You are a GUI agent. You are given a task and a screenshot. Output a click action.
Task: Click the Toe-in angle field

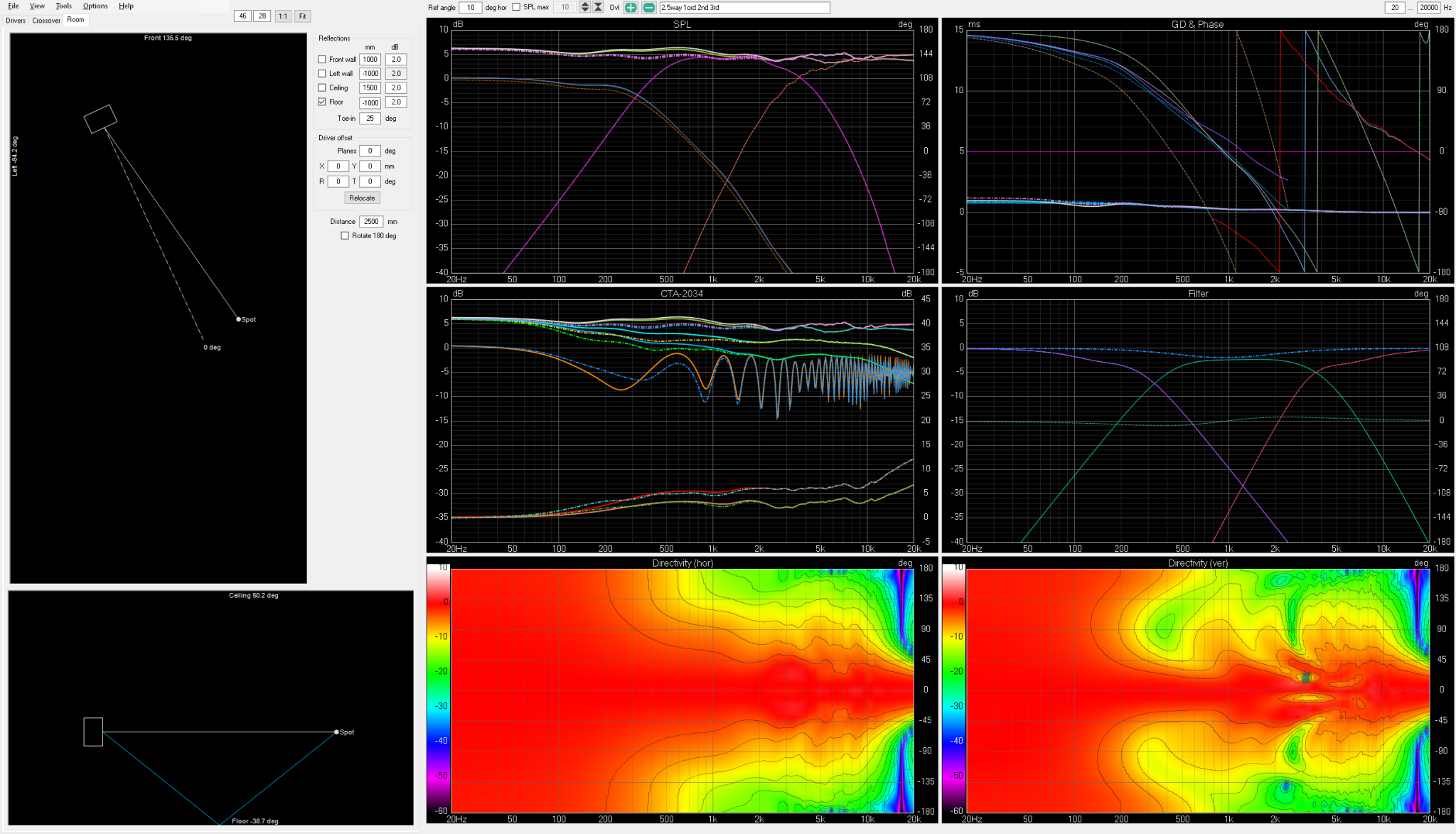click(x=370, y=119)
